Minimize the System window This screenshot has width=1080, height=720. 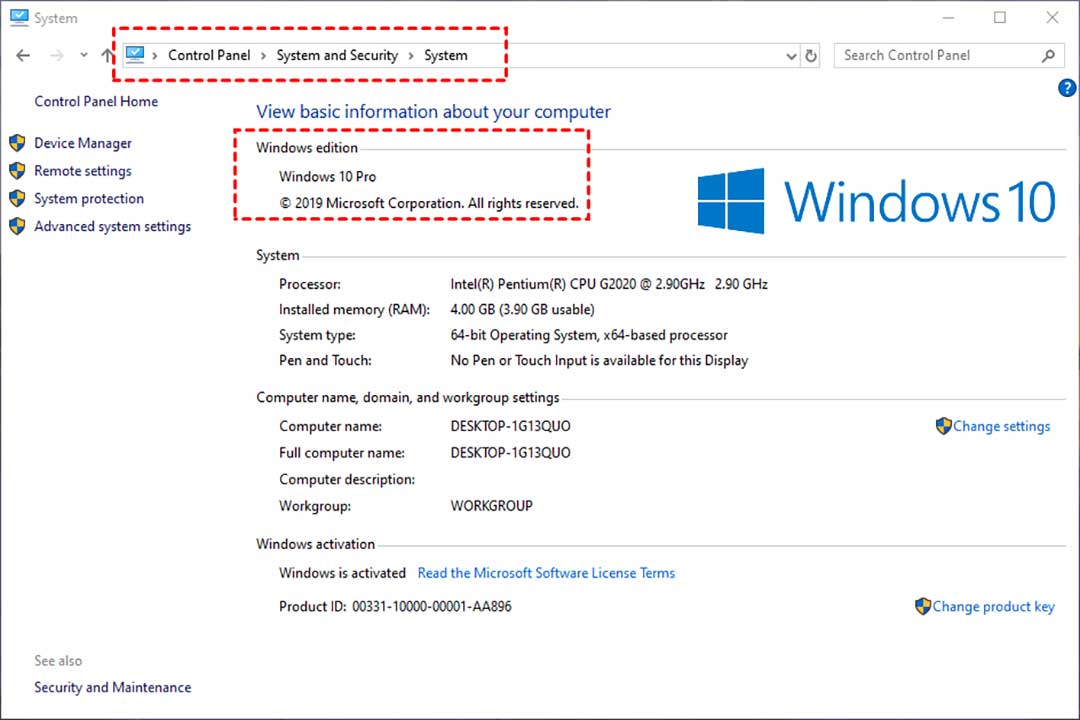tap(948, 17)
